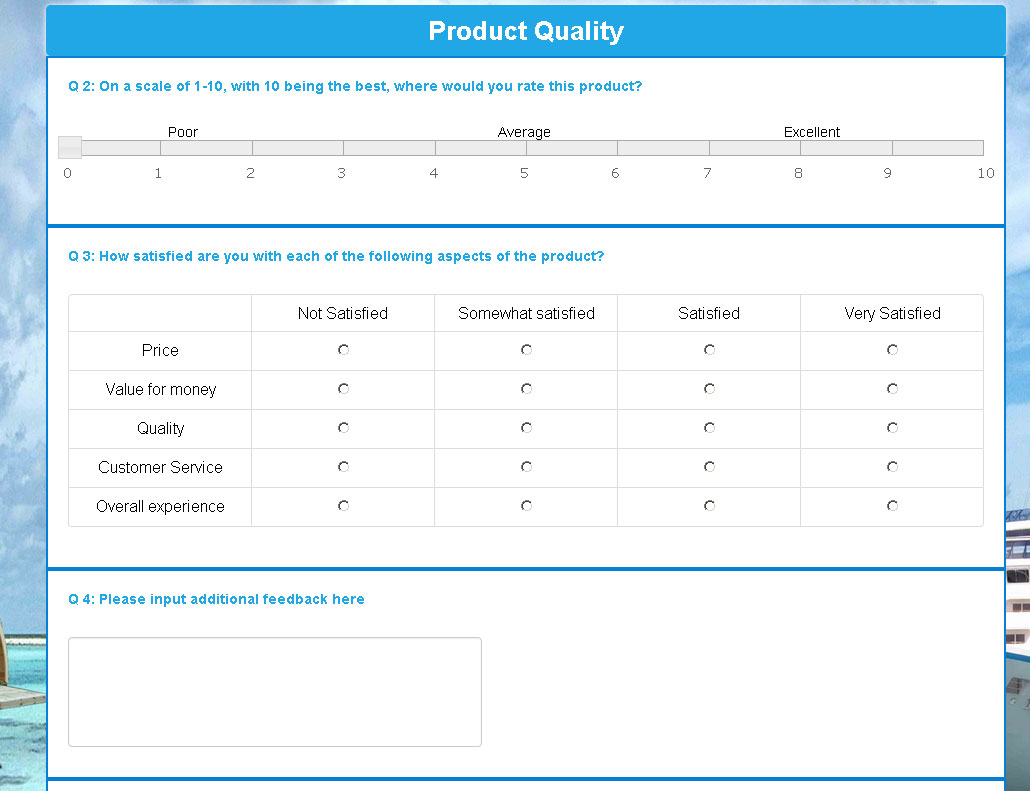Select Satisfied for Price

709,350
